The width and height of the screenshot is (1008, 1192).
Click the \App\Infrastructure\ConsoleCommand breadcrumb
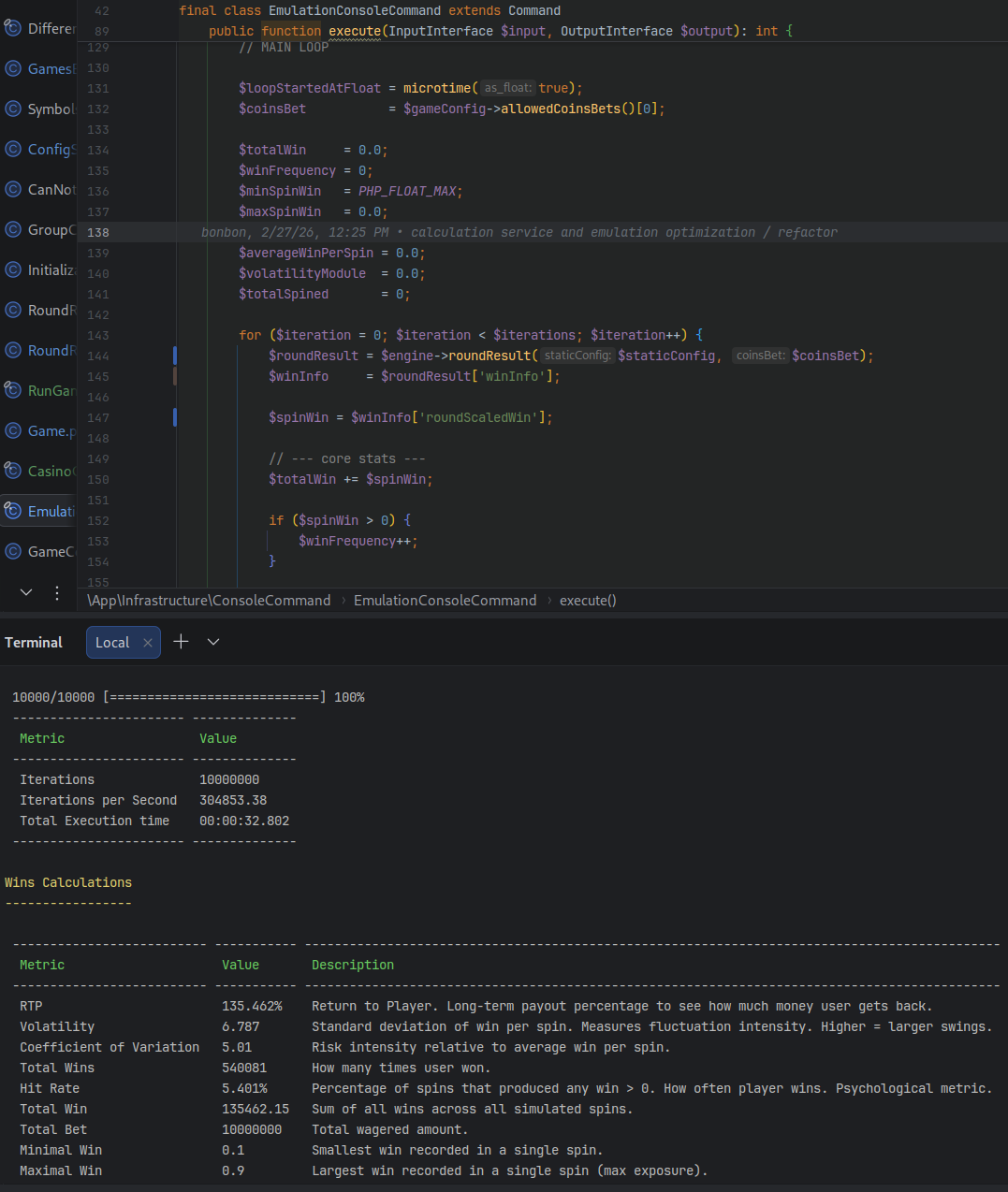point(209,601)
